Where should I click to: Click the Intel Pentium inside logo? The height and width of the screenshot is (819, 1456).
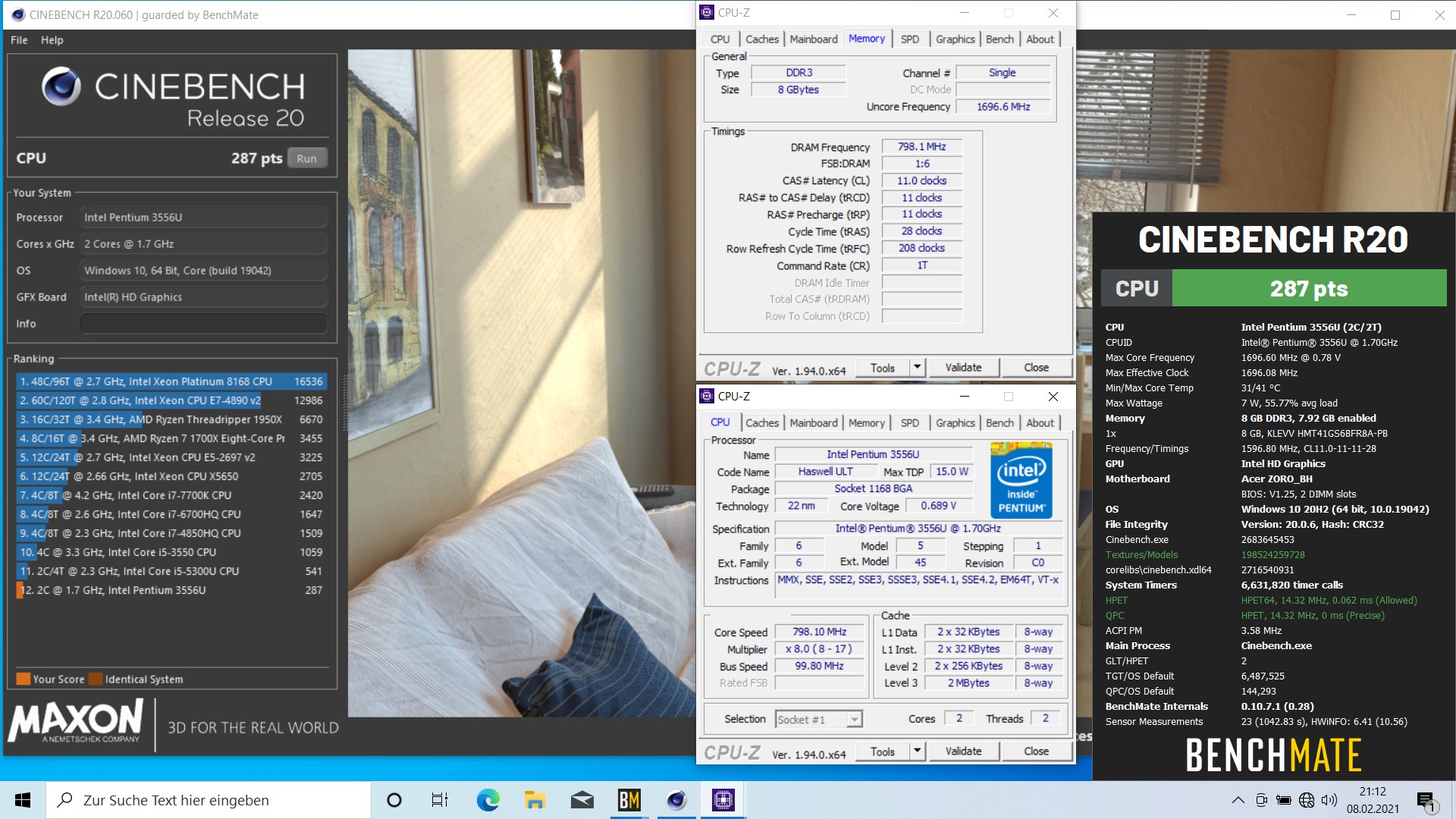1021,480
